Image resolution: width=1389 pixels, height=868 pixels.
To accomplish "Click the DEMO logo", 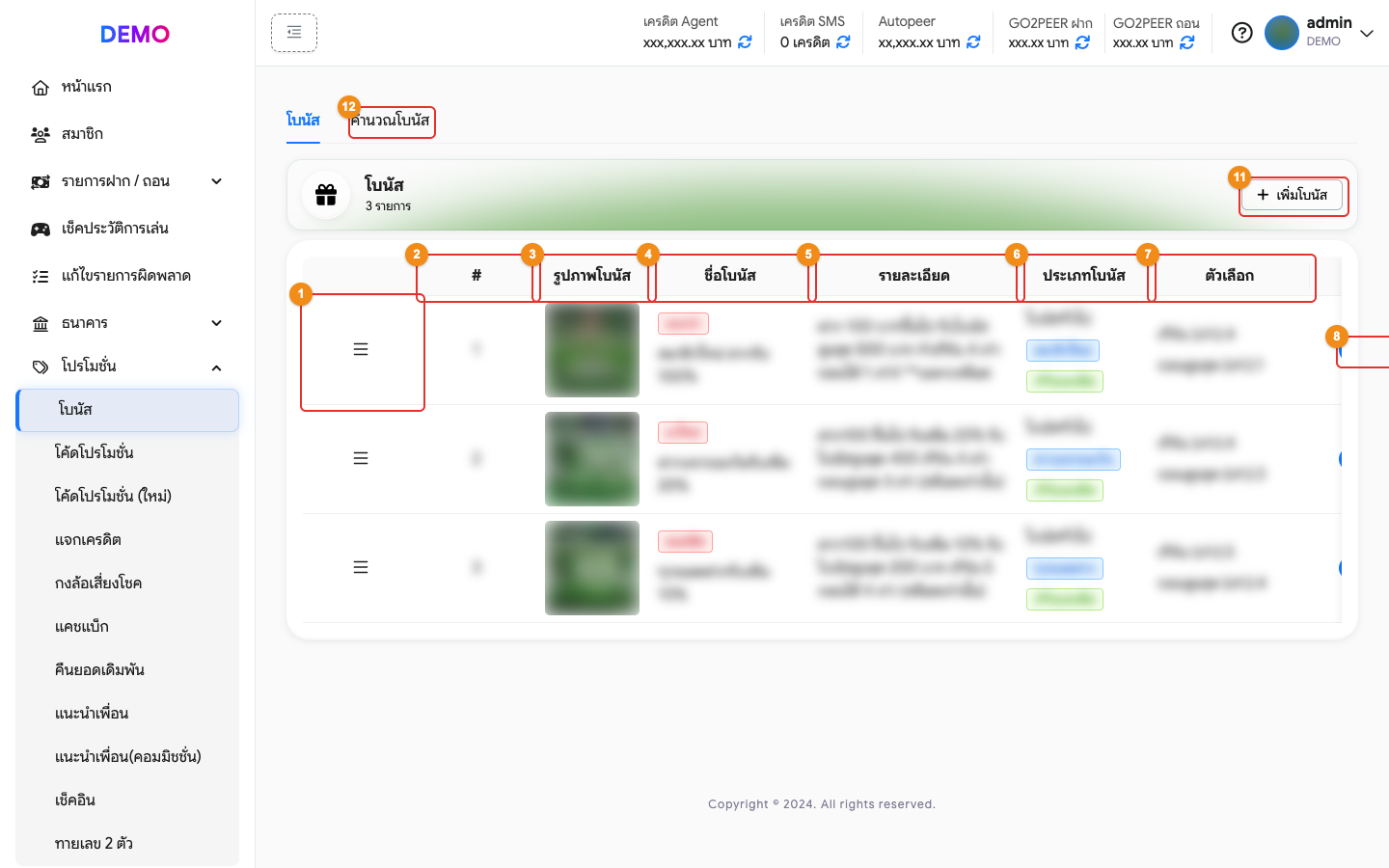I will (135, 34).
